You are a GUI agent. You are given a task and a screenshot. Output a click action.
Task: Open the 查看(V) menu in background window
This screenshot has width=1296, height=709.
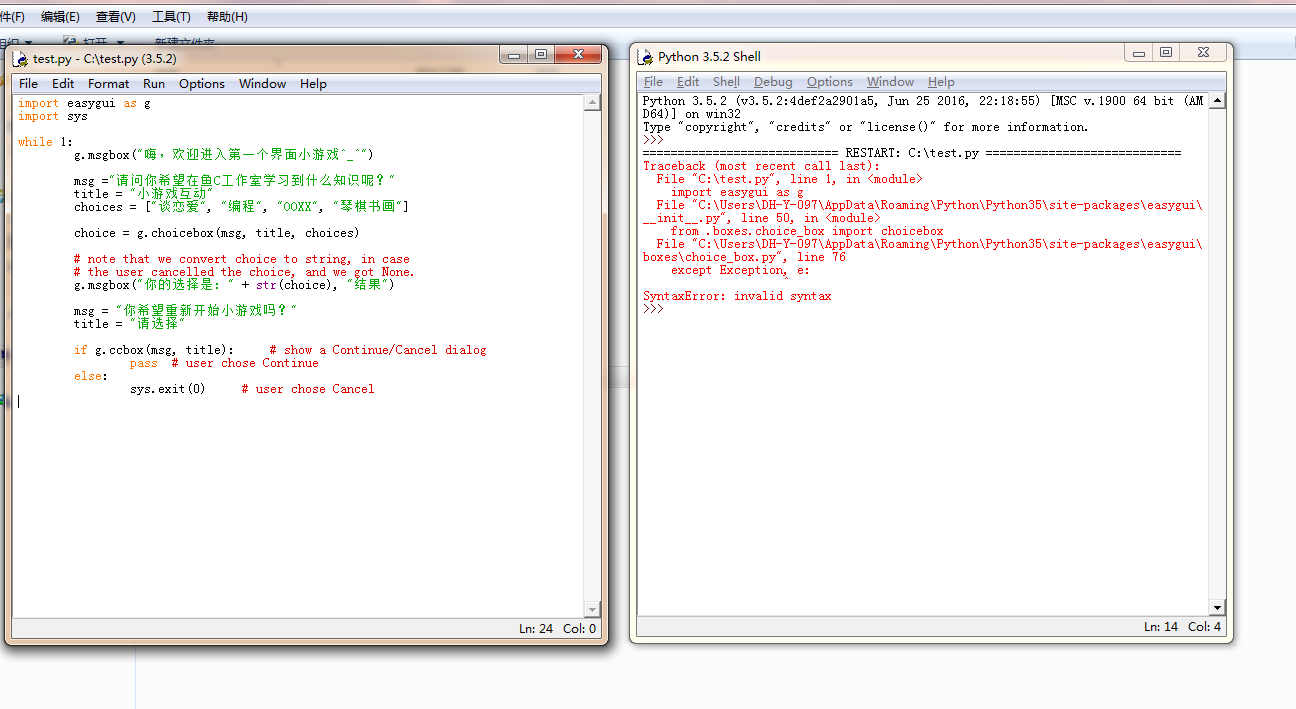click(115, 17)
